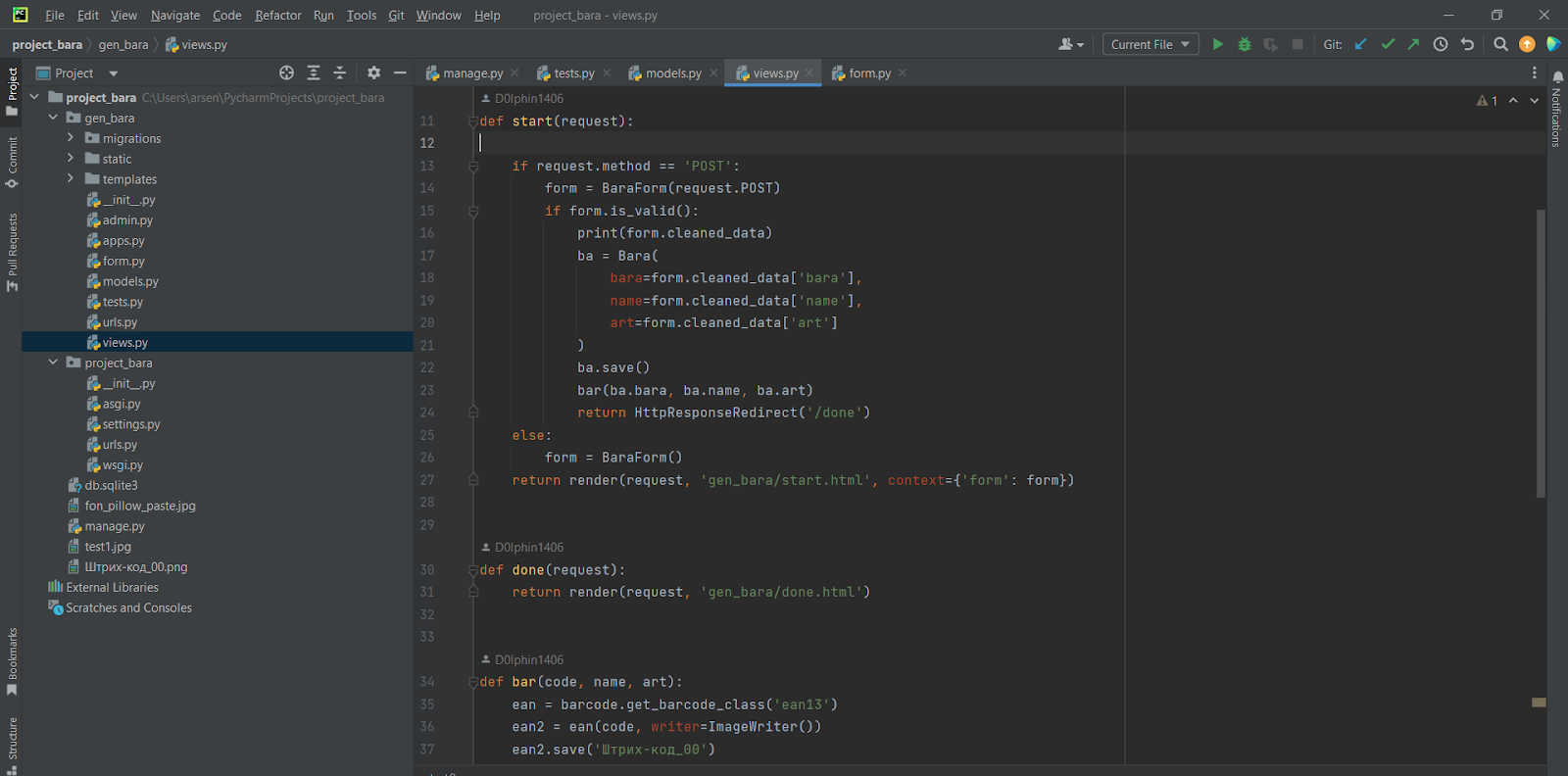Show the warning indicator details
The image size is (1568, 776).
1487,101
